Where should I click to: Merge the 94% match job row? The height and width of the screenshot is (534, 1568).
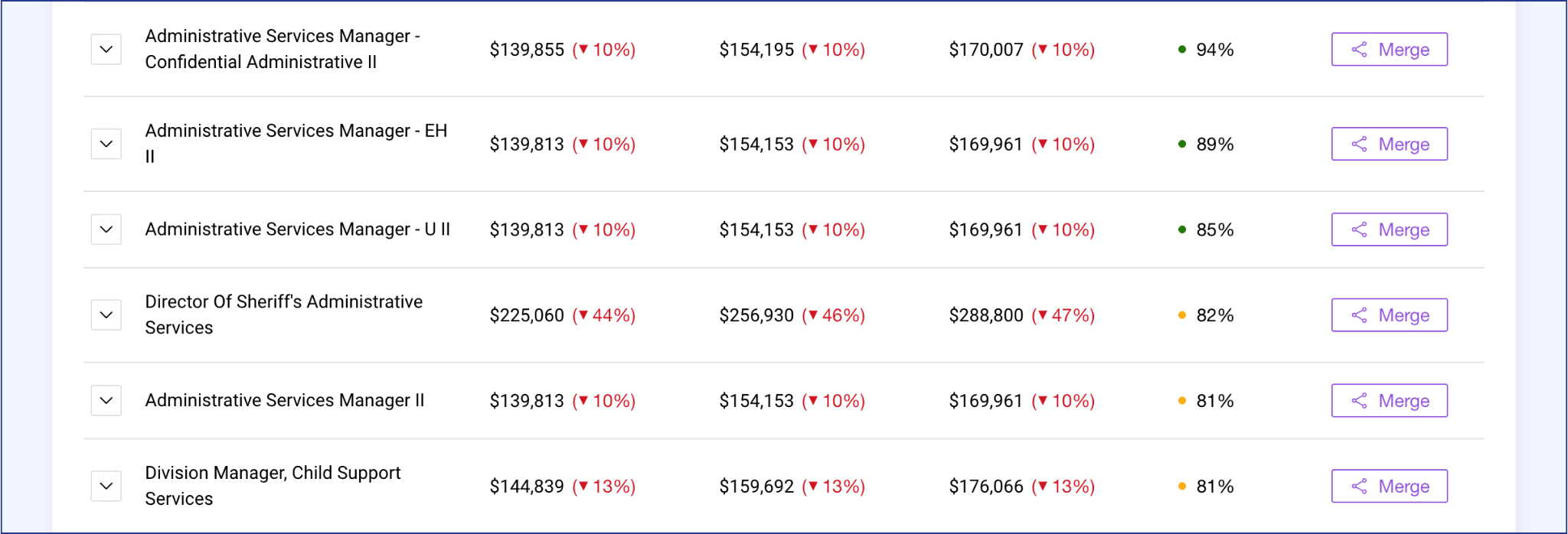click(1390, 50)
